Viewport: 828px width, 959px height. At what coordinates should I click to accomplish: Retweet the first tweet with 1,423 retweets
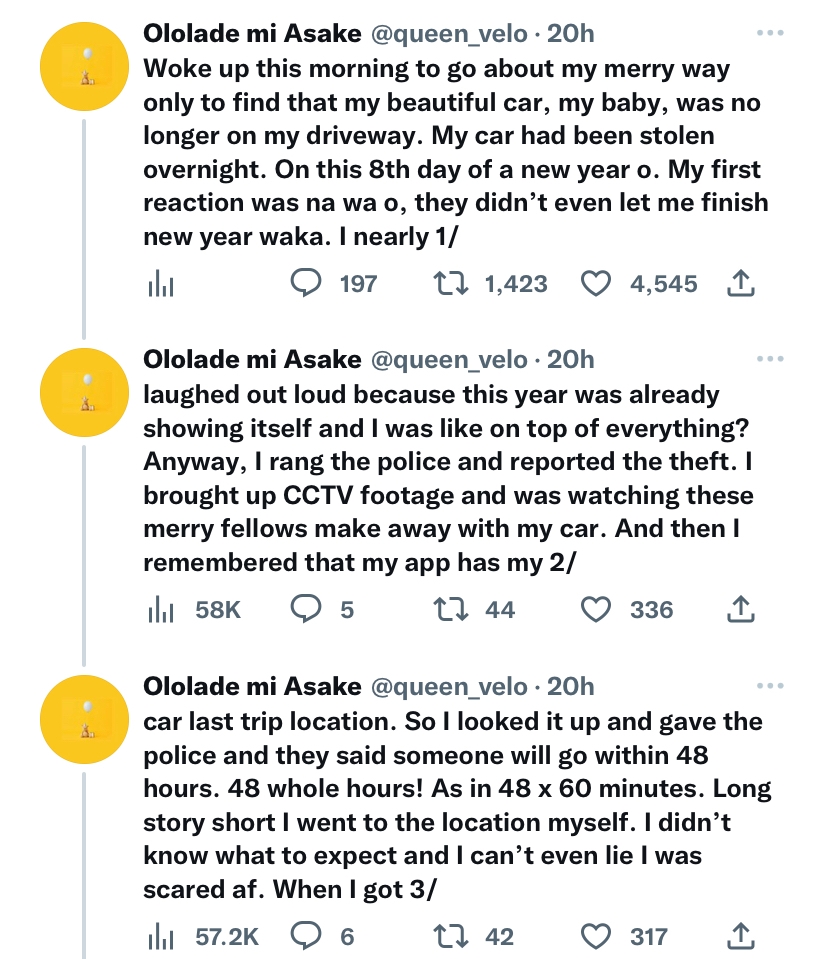point(489,284)
